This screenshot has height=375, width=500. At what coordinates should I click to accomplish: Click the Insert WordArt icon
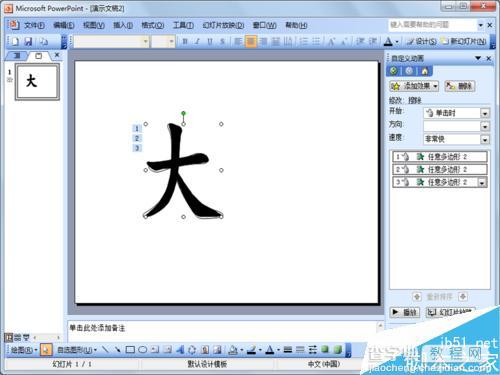(x=180, y=350)
